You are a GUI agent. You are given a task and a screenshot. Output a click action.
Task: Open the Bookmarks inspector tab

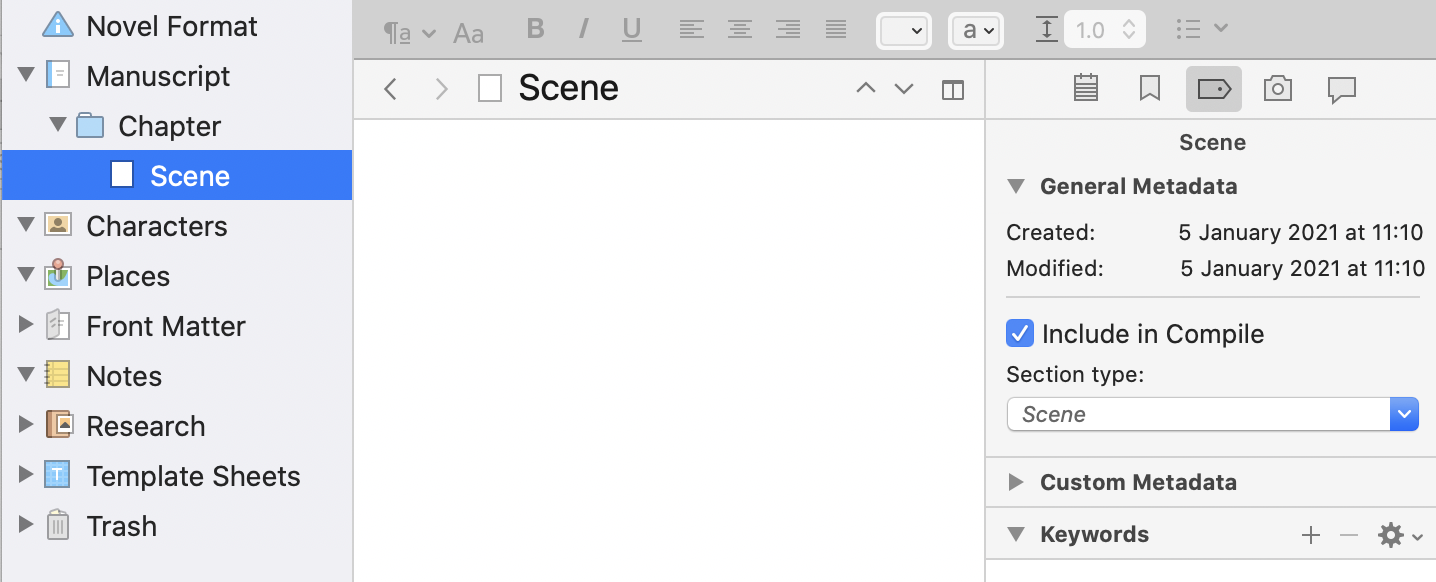tap(1150, 89)
